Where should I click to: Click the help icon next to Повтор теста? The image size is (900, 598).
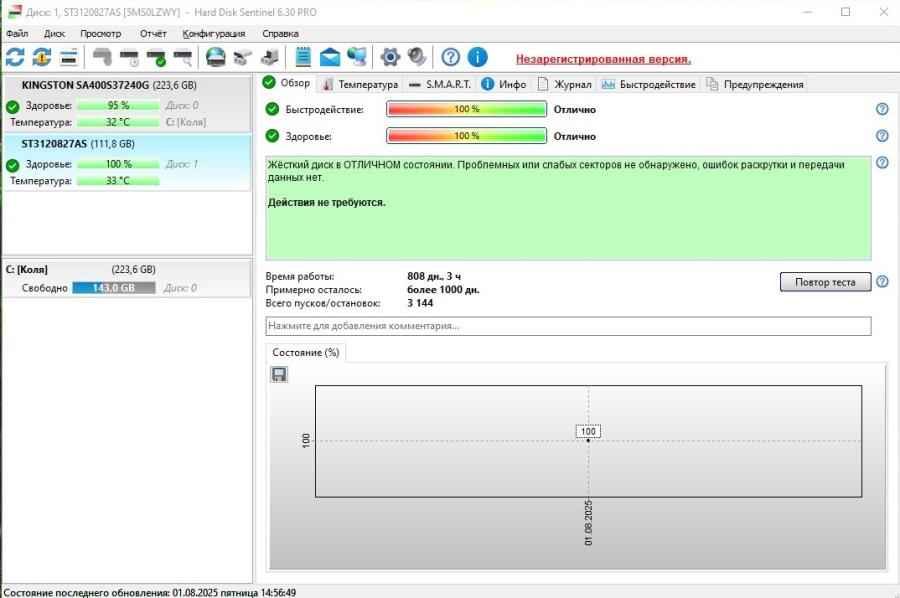coord(882,282)
